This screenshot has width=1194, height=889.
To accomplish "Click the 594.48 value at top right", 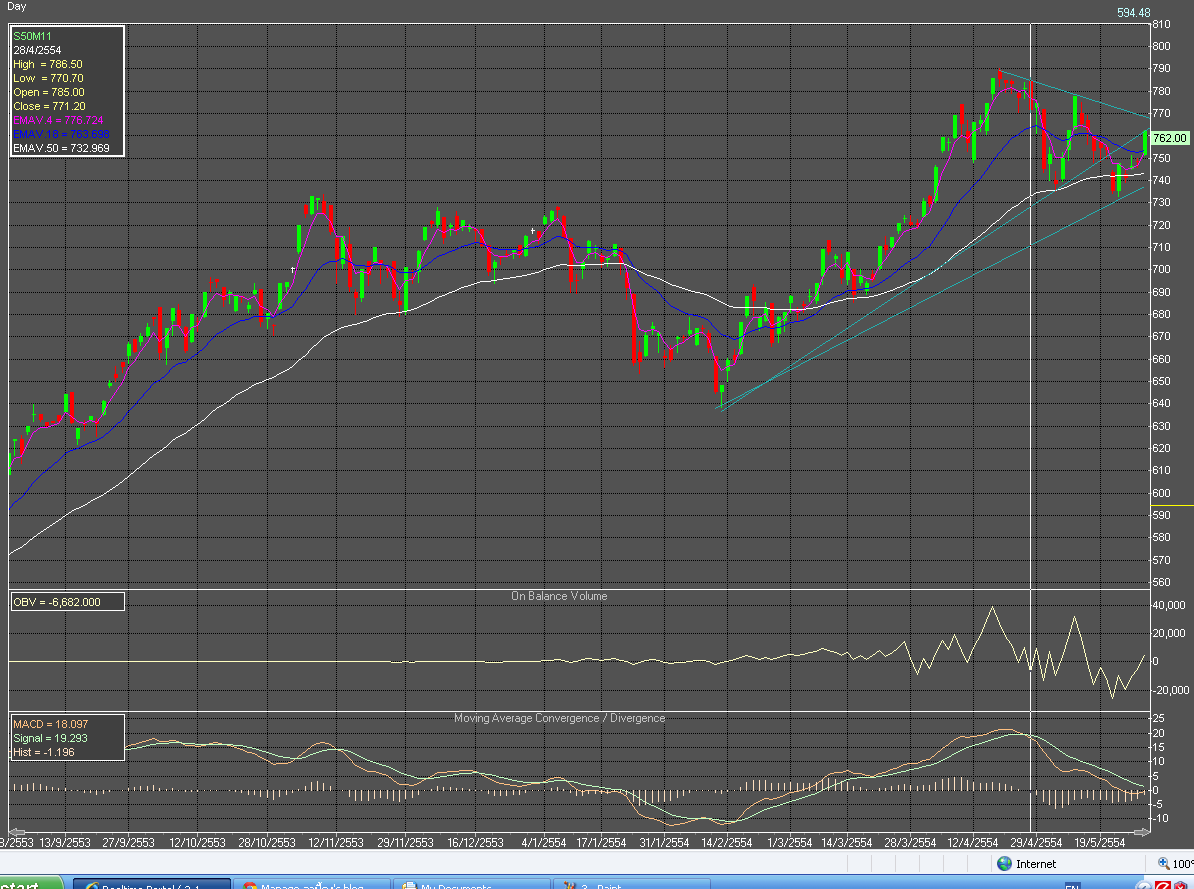I will (1133, 13).
